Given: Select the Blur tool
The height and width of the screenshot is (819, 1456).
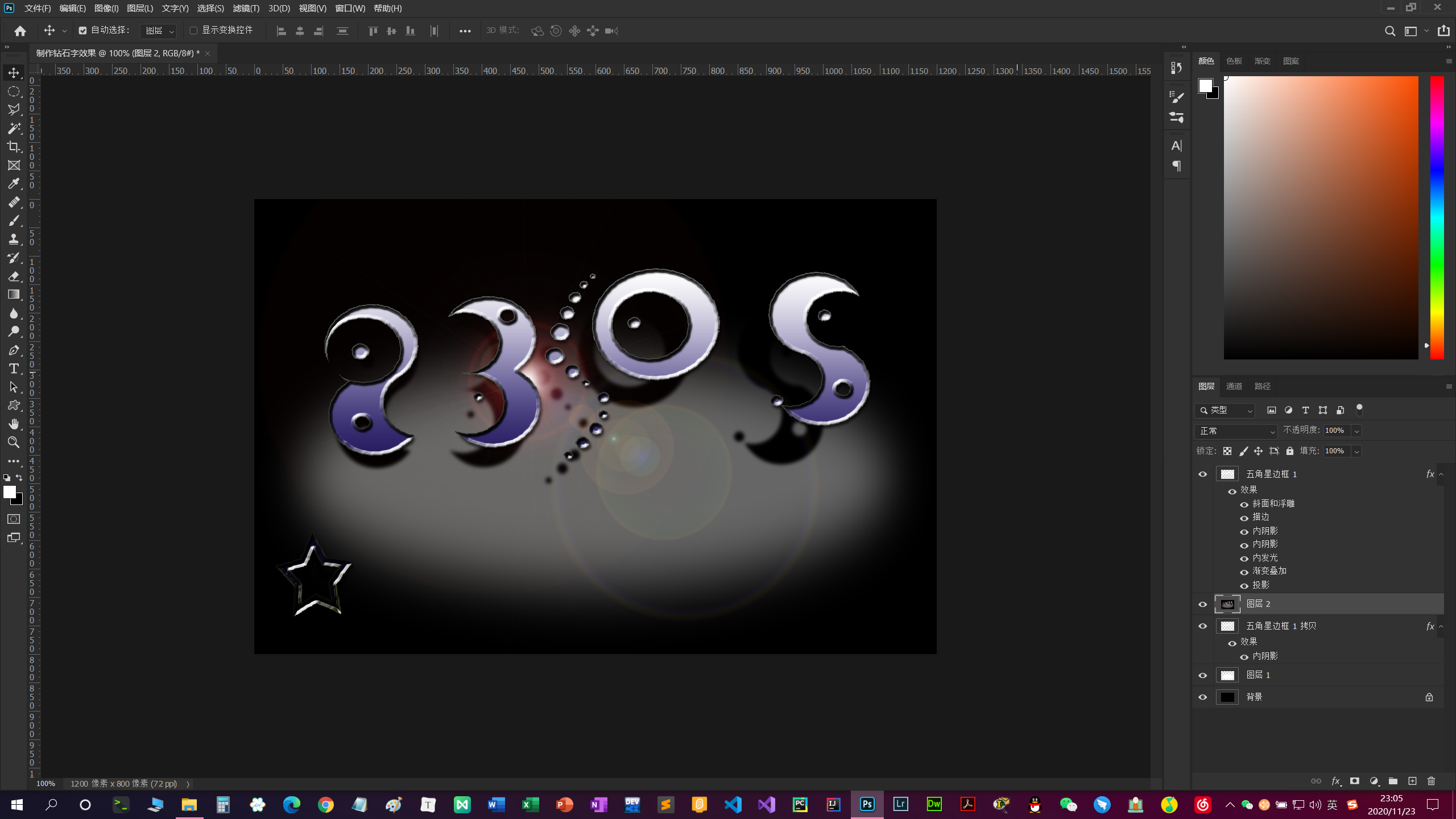Looking at the screenshot, I should 14,313.
